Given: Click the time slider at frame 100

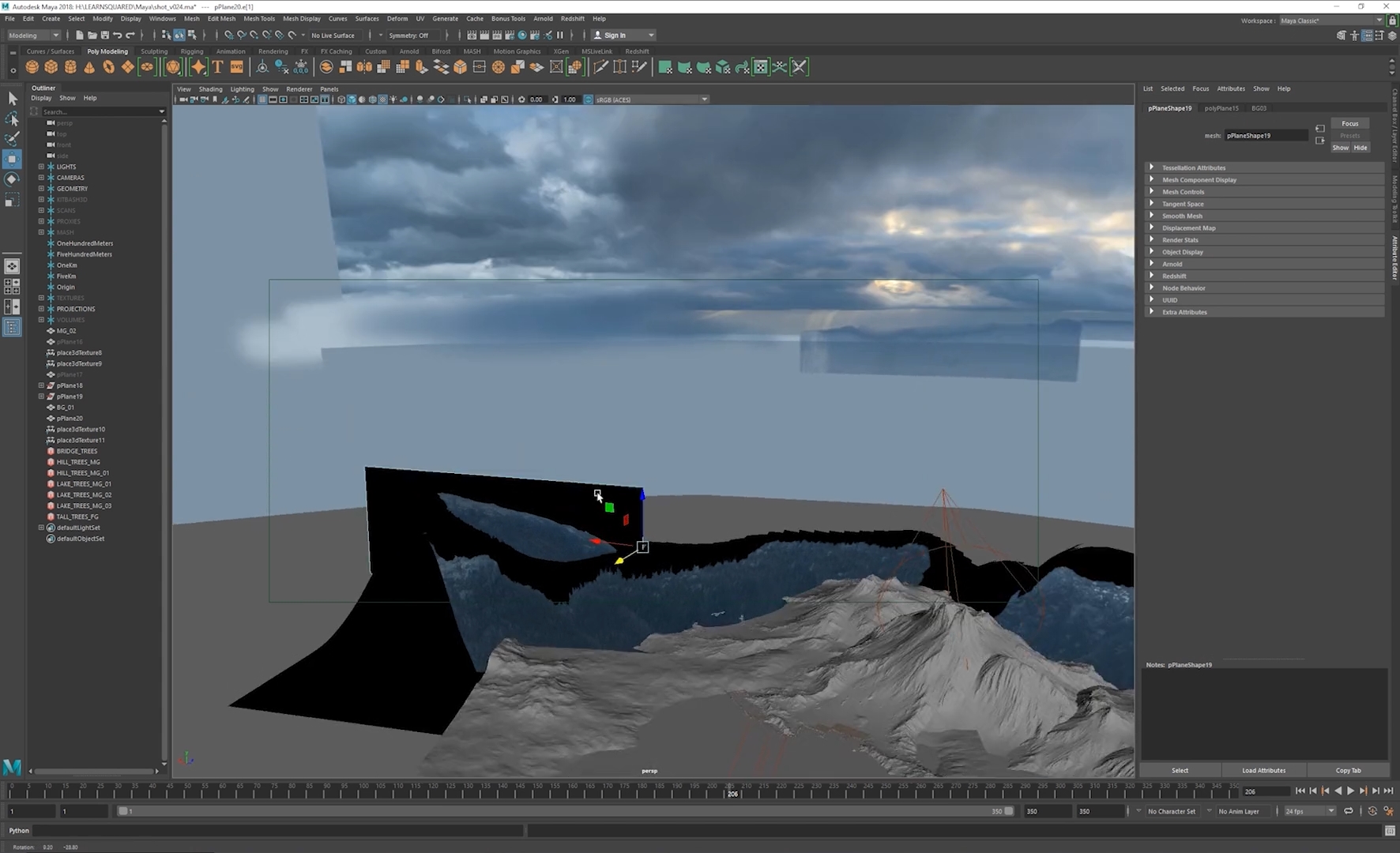Looking at the screenshot, I should [363, 791].
